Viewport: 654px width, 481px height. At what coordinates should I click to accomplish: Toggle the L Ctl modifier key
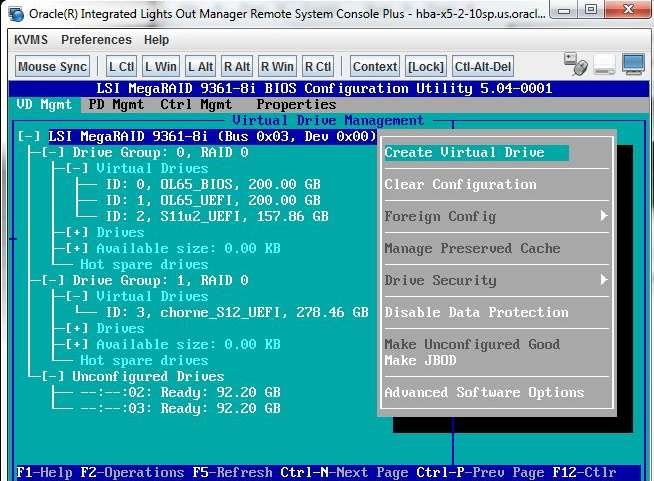pyautogui.click(x=121, y=66)
